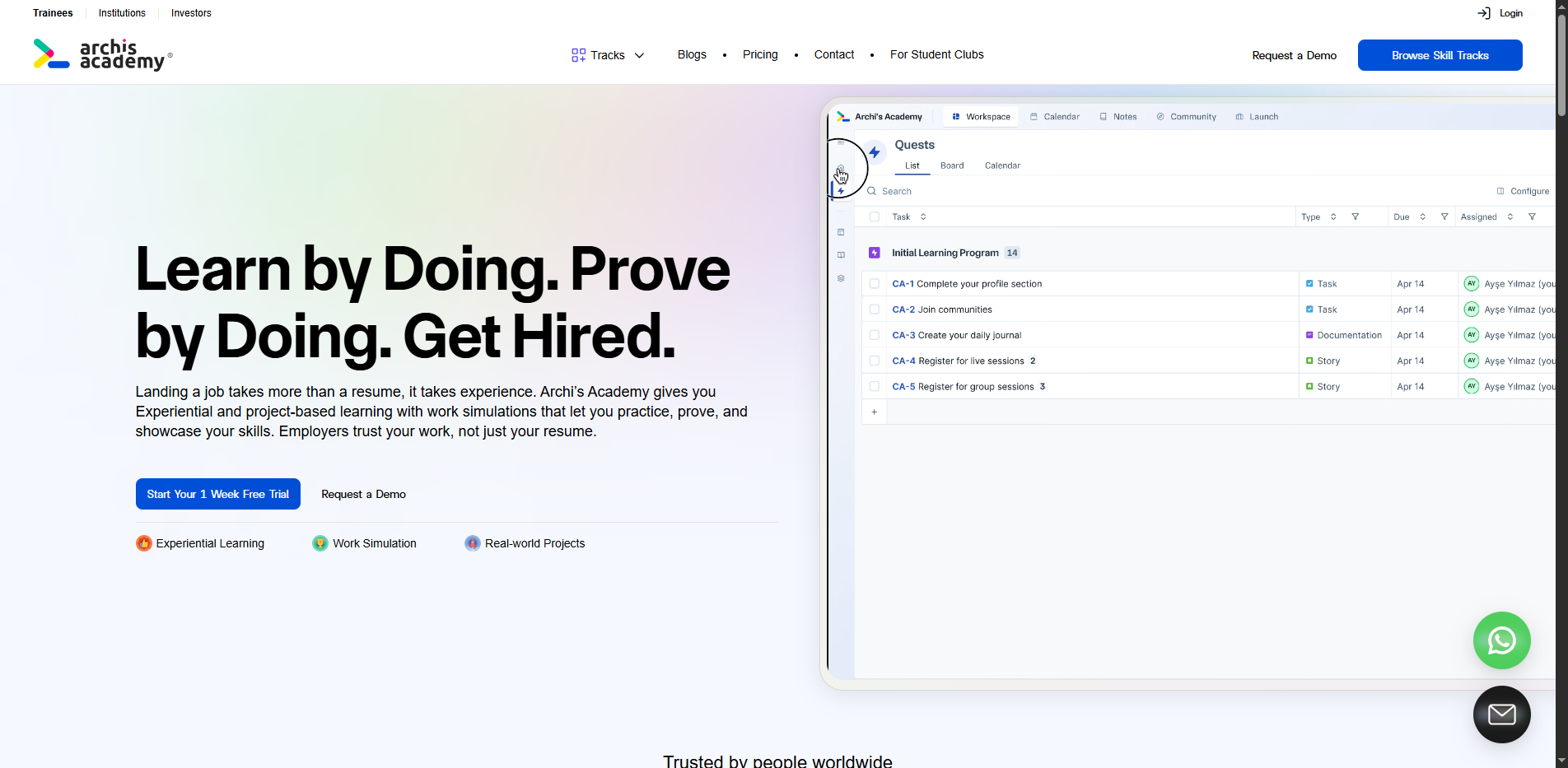The image size is (1568, 768).
Task: Check the box for CA-1 Complete your profile section
Action: [x=875, y=284]
